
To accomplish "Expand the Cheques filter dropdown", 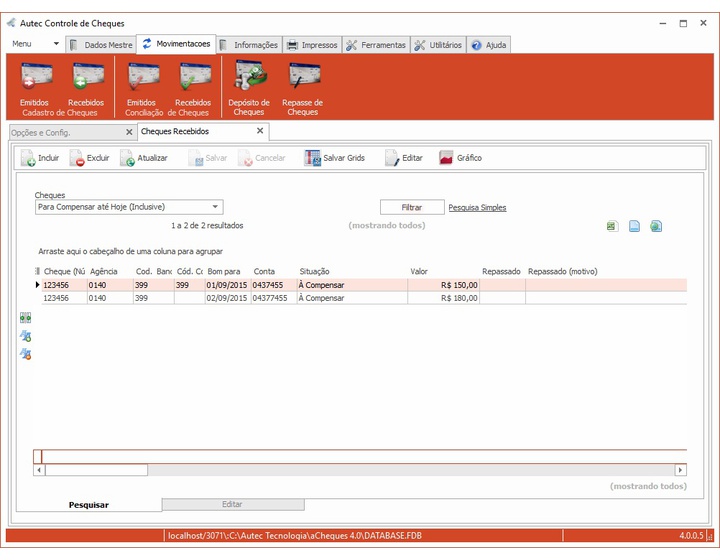I will pyautogui.click(x=215, y=207).
